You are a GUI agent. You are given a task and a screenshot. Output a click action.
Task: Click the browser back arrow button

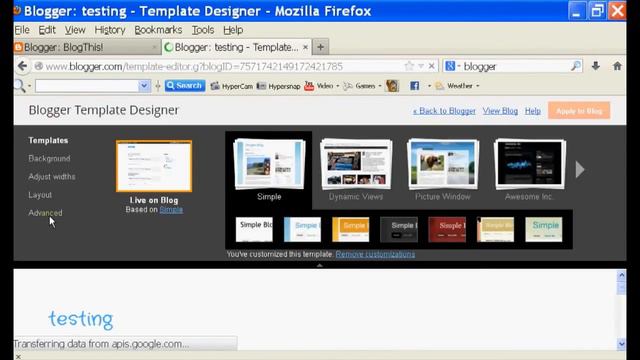(22, 66)
